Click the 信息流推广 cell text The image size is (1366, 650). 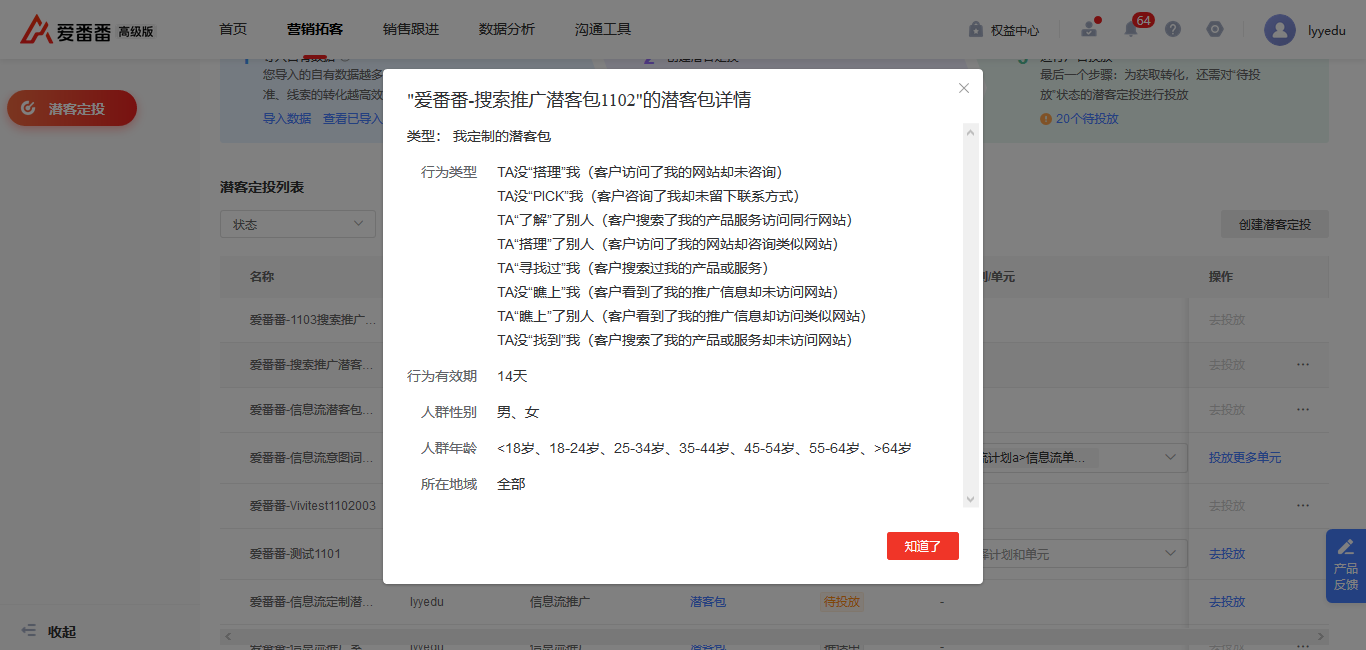click(x=559, y=602)
